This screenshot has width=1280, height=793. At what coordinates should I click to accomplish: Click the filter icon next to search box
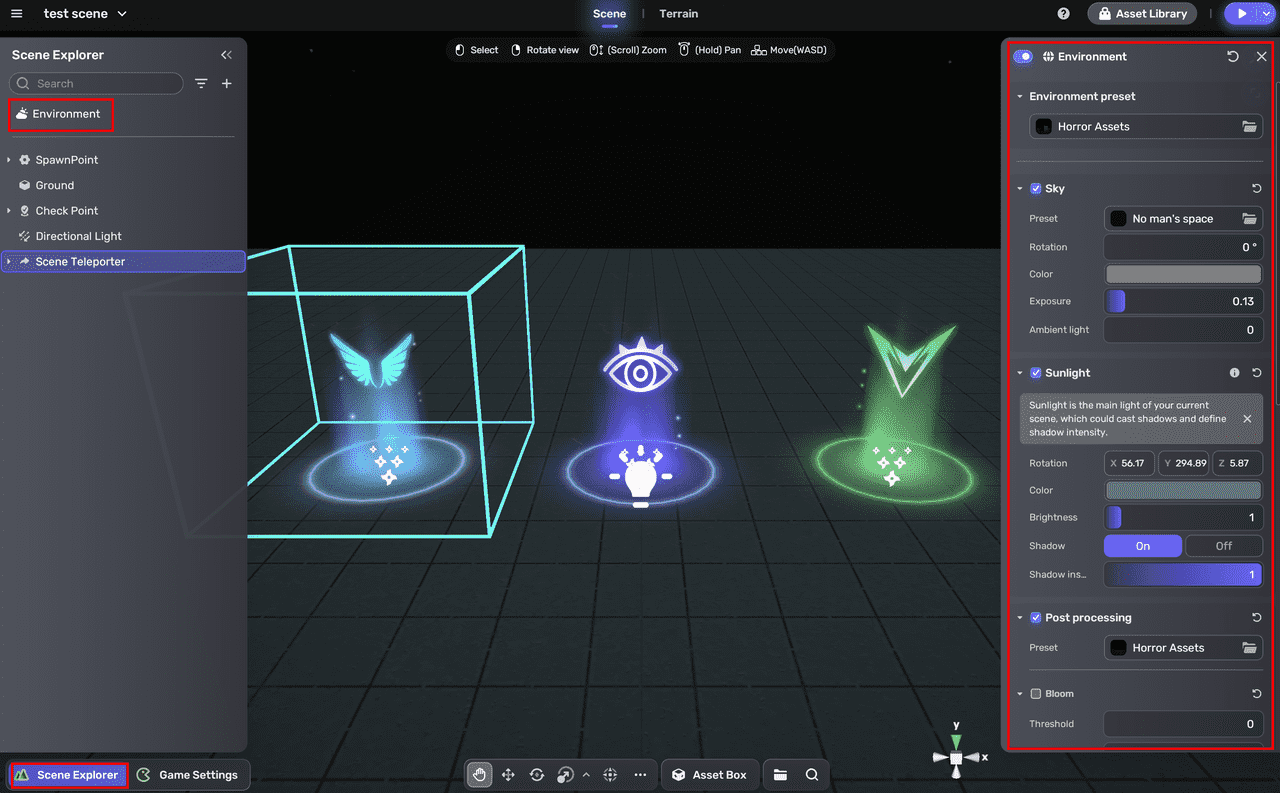[201, 84]
